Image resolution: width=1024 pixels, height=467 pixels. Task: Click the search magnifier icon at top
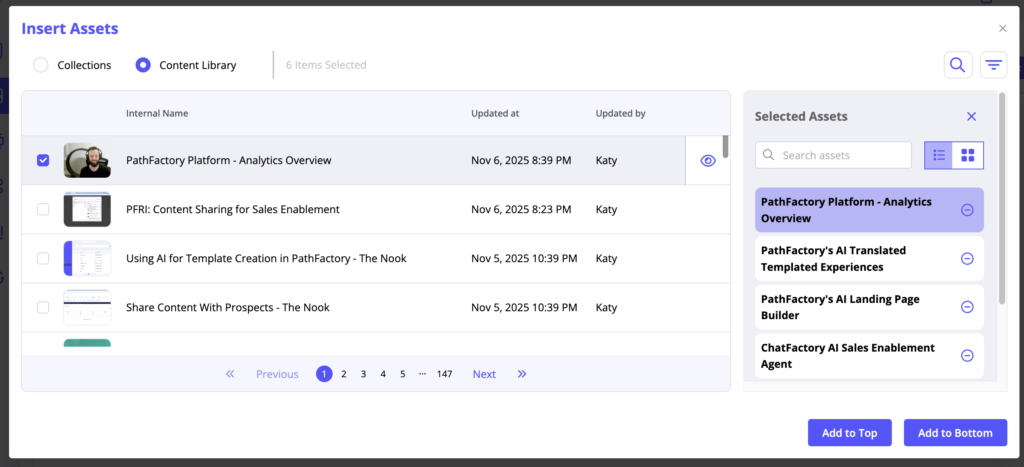(957, 65)
